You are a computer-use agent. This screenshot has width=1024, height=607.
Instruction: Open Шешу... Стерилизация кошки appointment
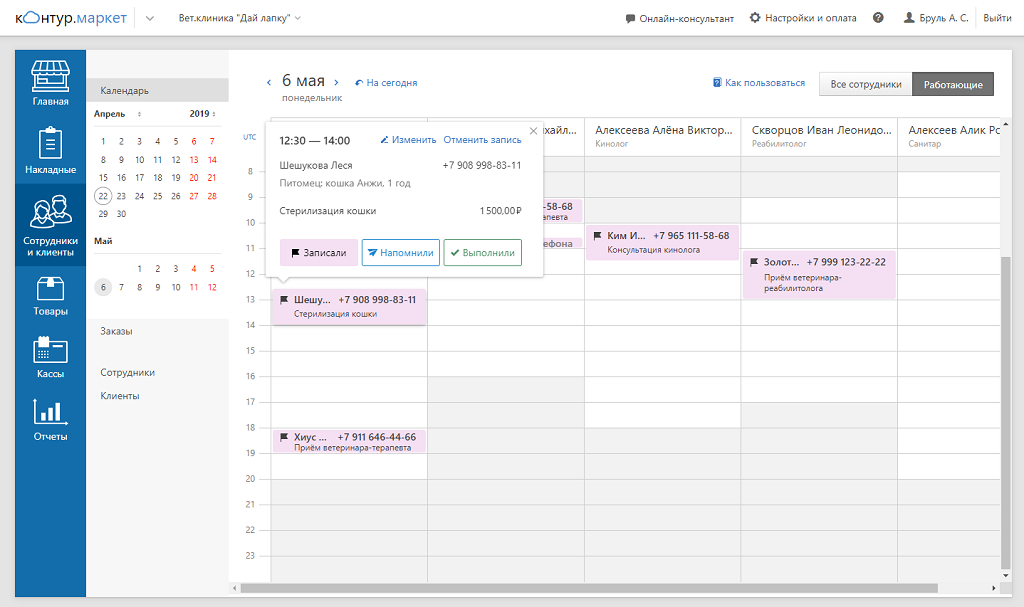point(349,306)
